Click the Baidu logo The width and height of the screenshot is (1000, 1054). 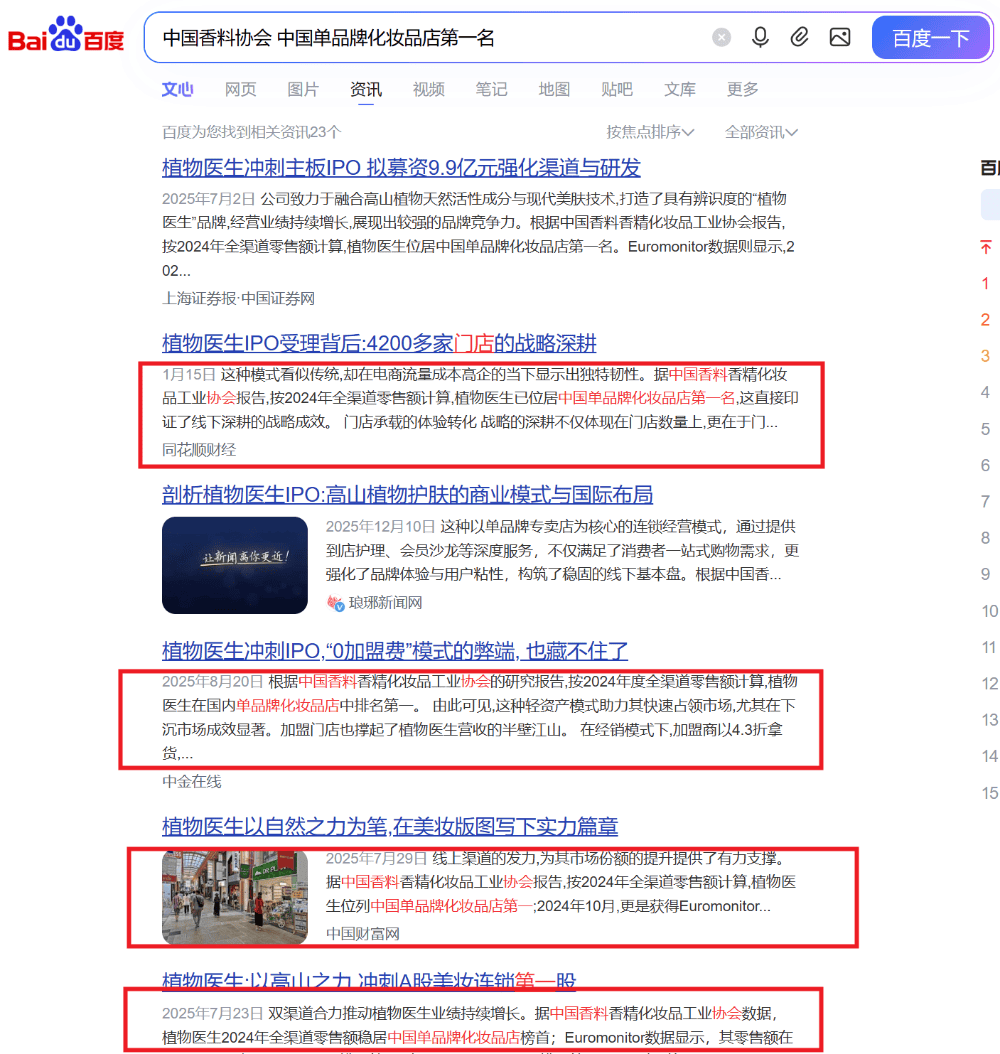65,36
